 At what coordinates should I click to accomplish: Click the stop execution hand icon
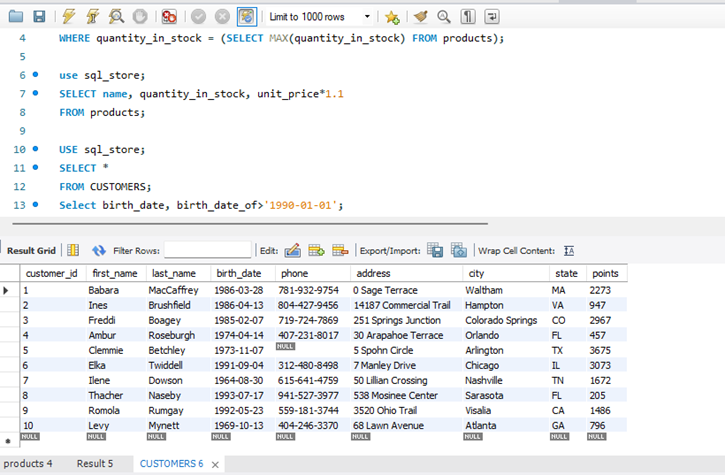coord(140,17)
